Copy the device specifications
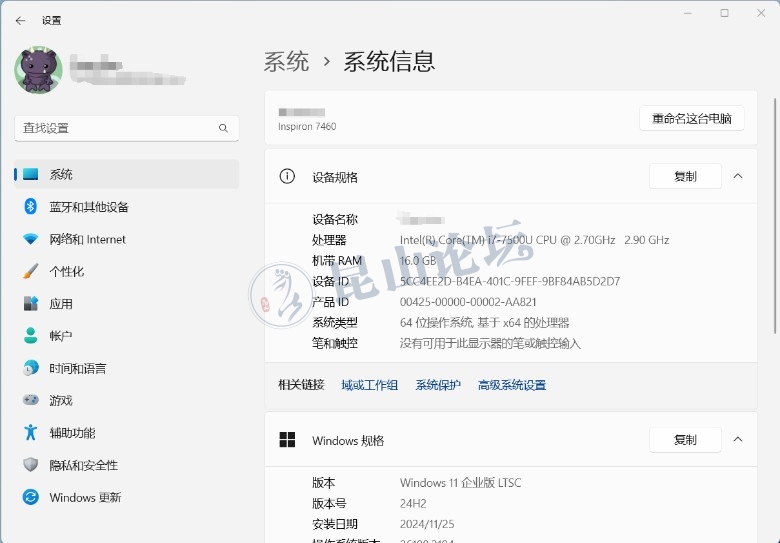The height and width of the screenshot is (543, 780). pos(685,176)
